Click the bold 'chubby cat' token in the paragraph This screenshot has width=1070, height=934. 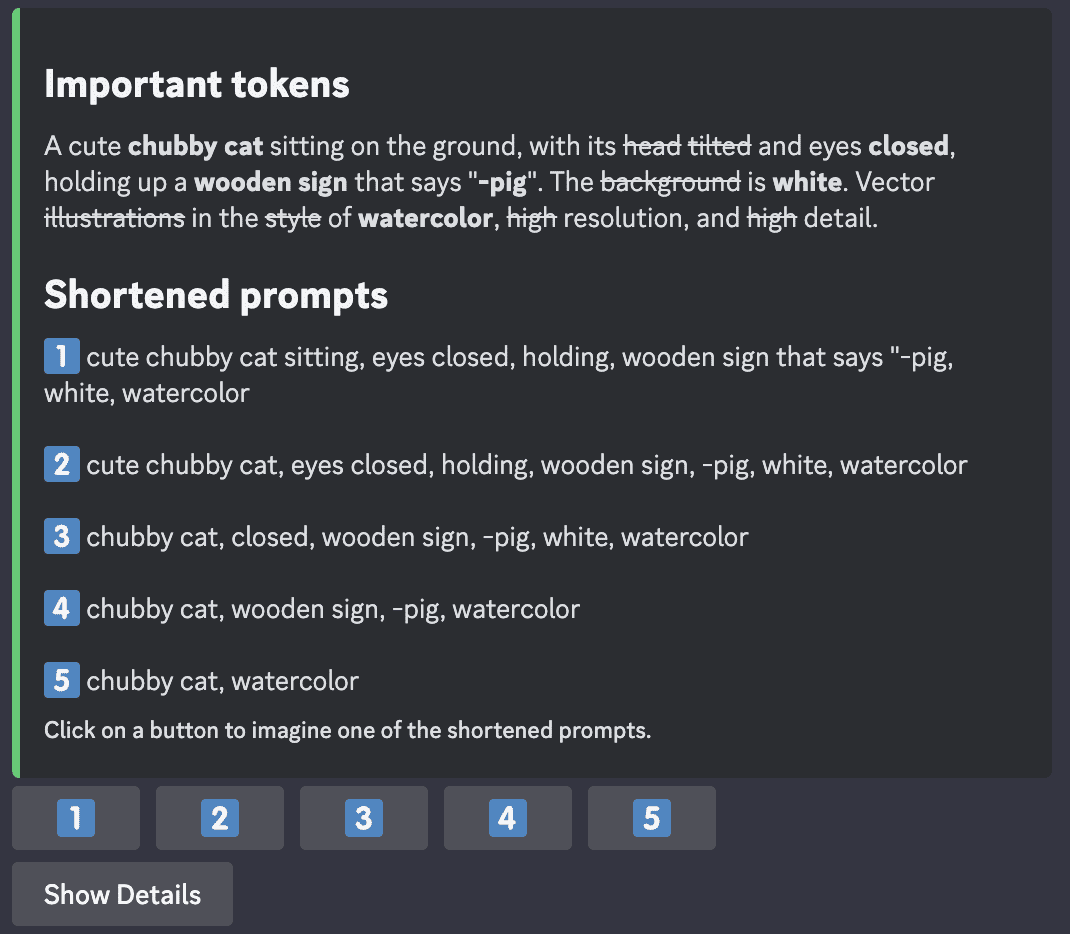pos(195,146)
